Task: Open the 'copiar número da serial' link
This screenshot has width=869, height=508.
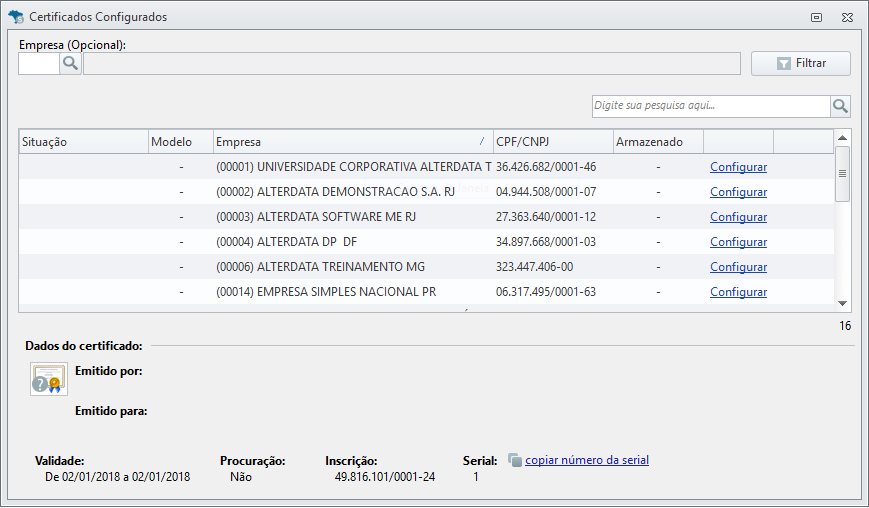Action: coord(587,460)
